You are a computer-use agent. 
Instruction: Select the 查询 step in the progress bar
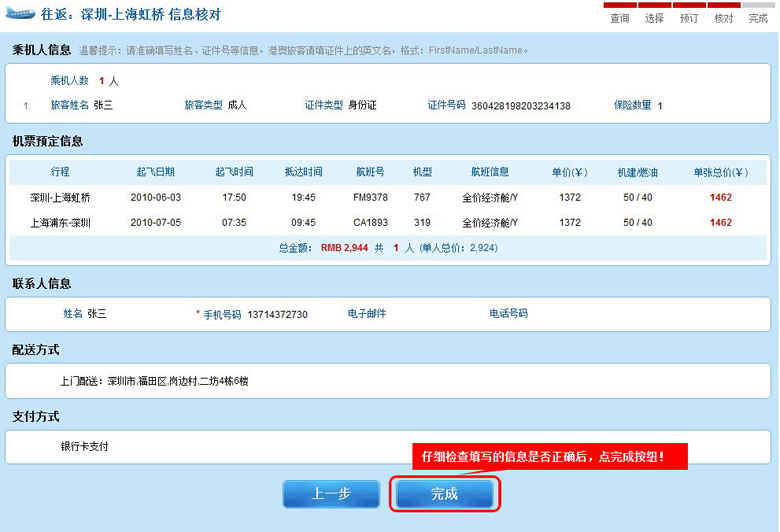coord(619,18)
